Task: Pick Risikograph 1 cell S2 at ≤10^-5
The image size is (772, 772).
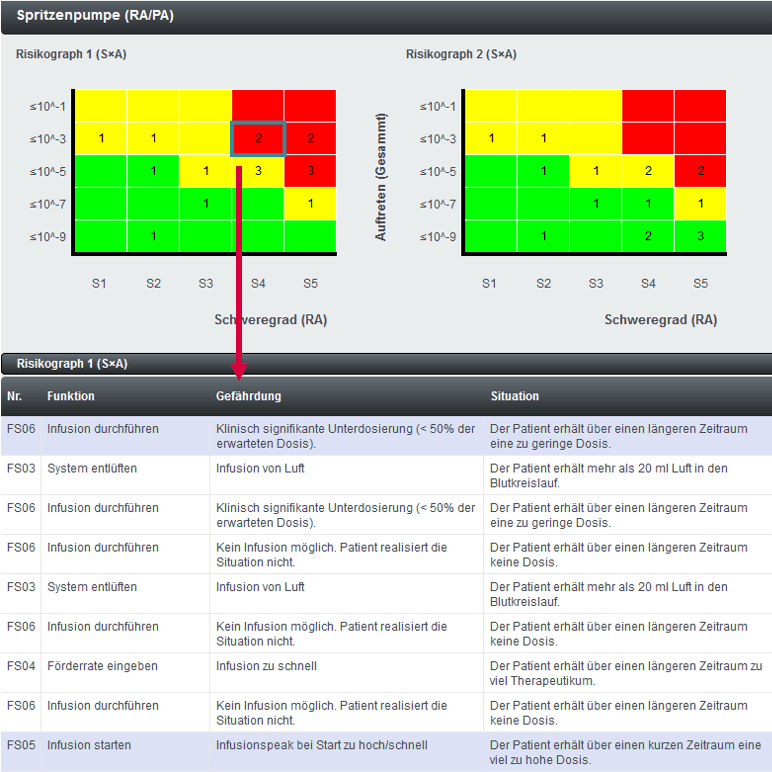Action: pos(153,171)
